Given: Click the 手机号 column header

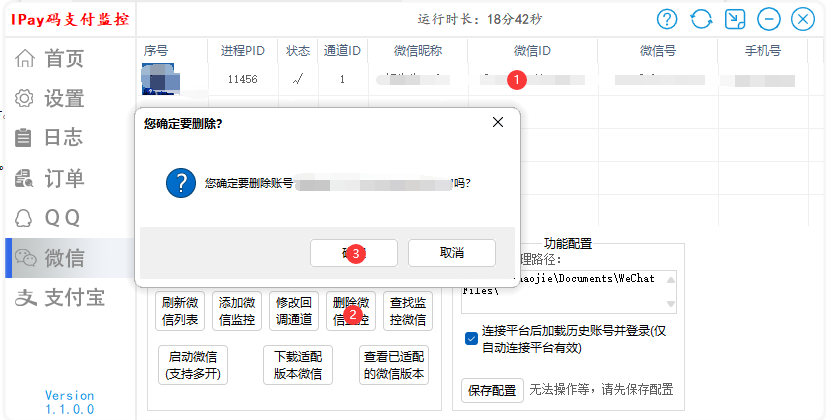Looking at the screenshot, I should coord(763,51).
